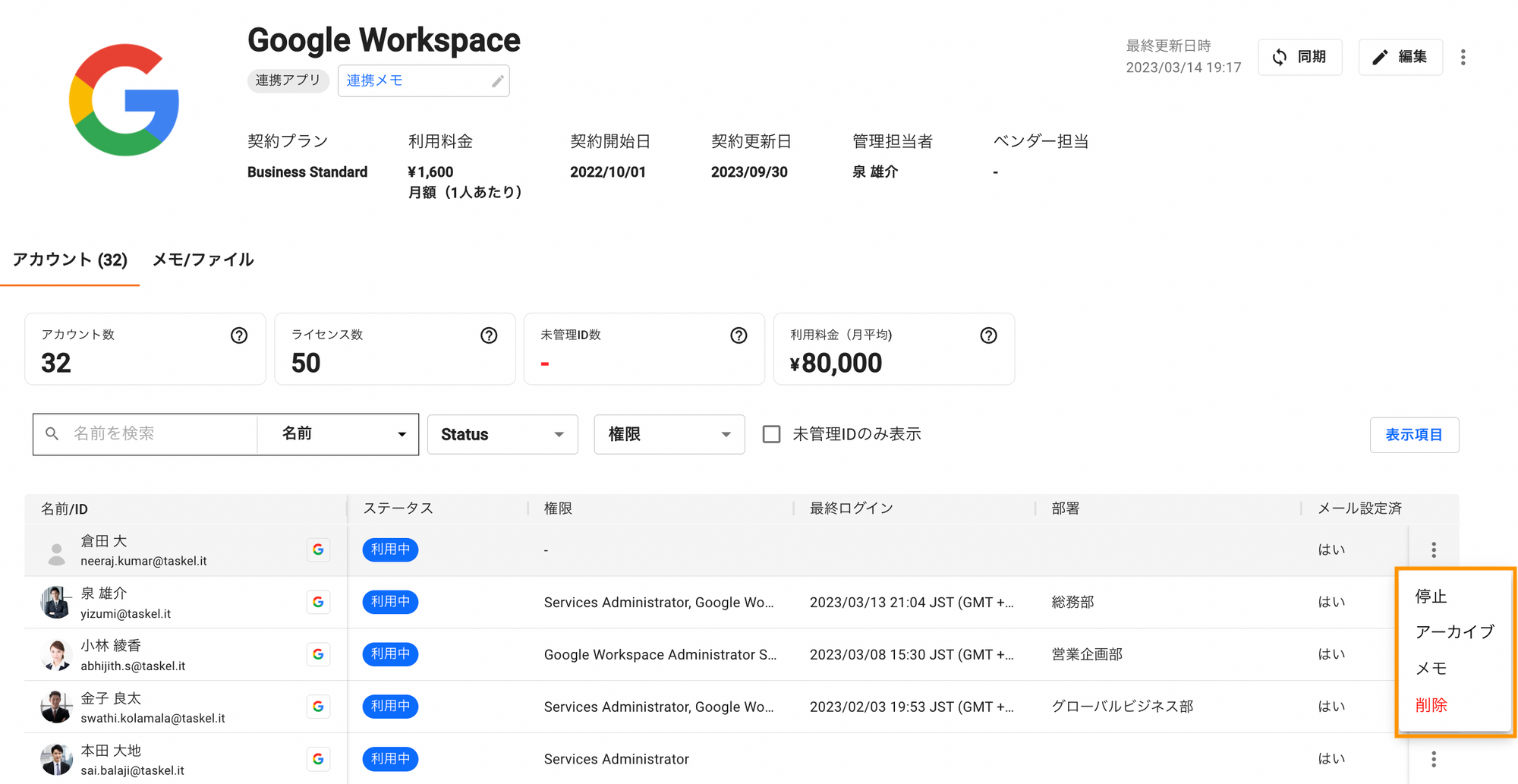
Task: Click the Google Workspace logo
Action: (x=124, y=100)
